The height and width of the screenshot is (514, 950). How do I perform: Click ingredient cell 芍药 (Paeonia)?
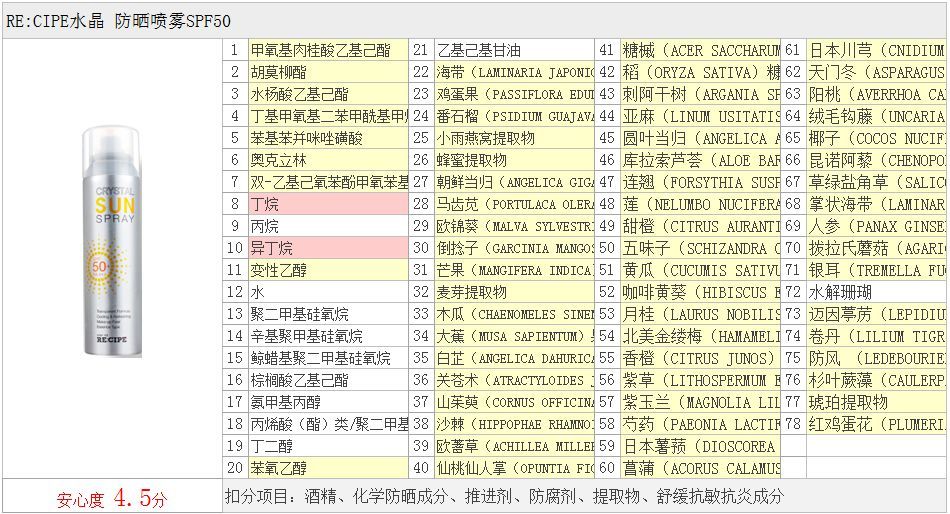(700, 424)
